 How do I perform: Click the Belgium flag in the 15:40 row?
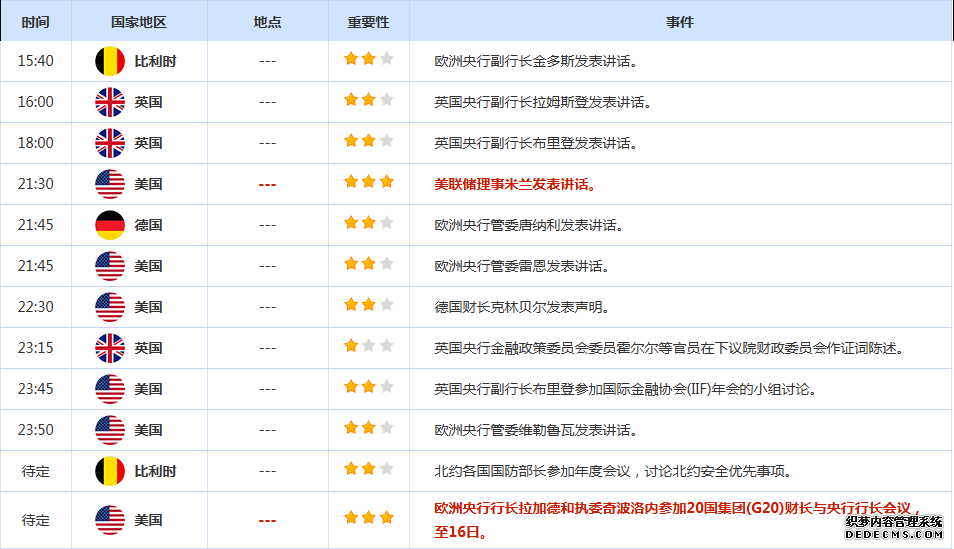pos(109,61)
